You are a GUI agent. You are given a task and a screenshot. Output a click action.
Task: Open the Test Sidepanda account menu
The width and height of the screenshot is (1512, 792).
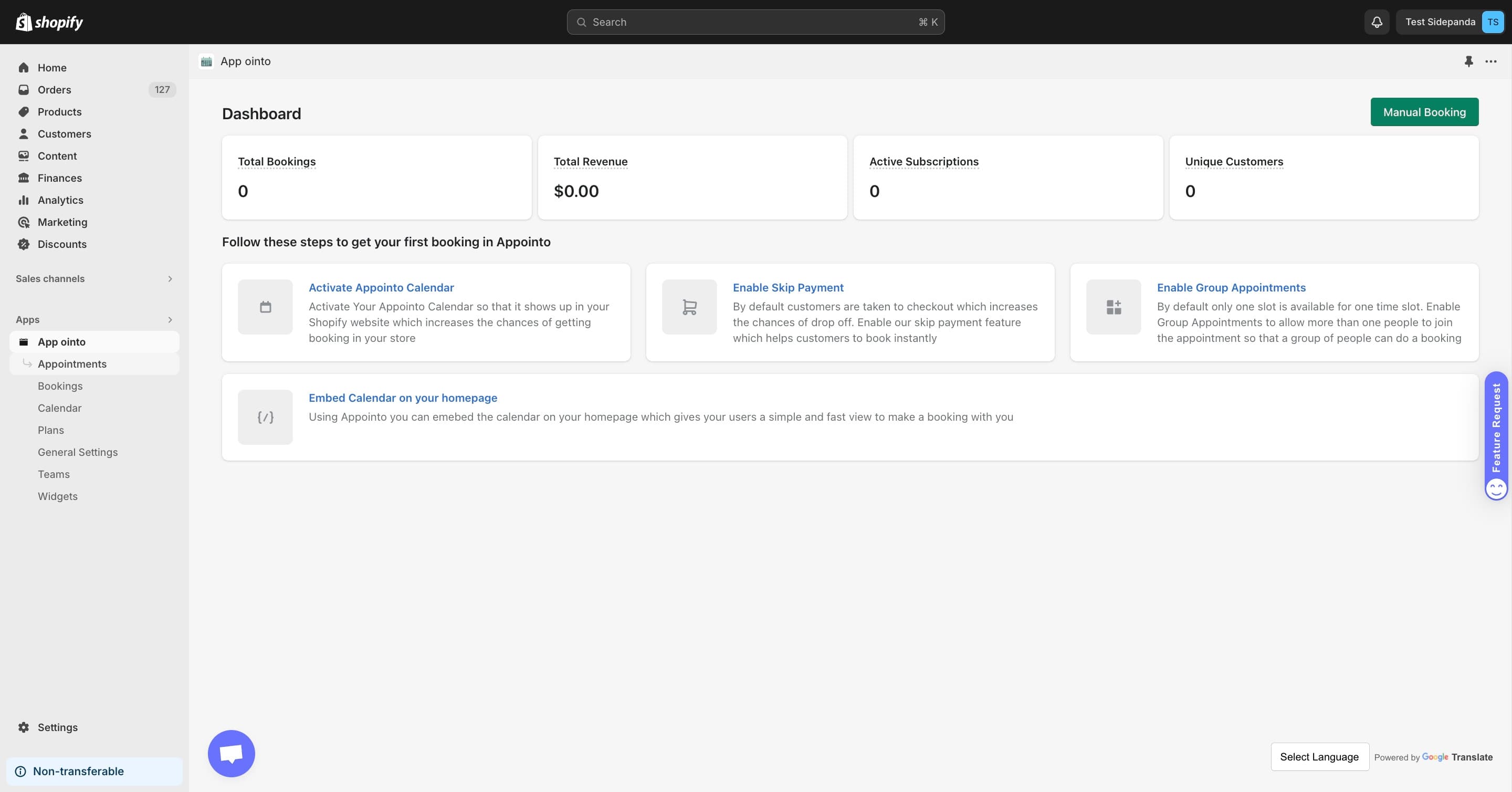tap(1450, 22)
